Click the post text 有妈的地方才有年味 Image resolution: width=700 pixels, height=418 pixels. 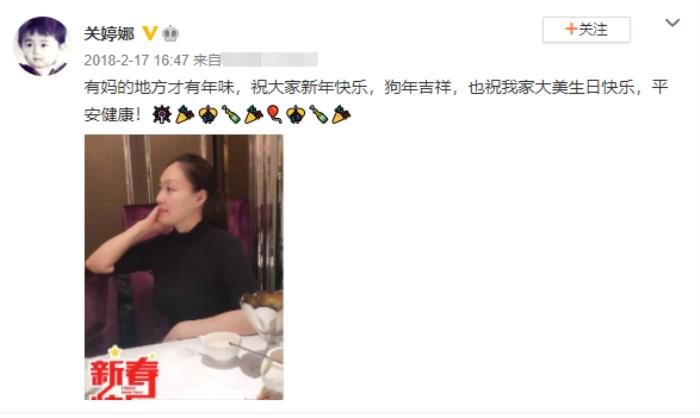(159, 88)
